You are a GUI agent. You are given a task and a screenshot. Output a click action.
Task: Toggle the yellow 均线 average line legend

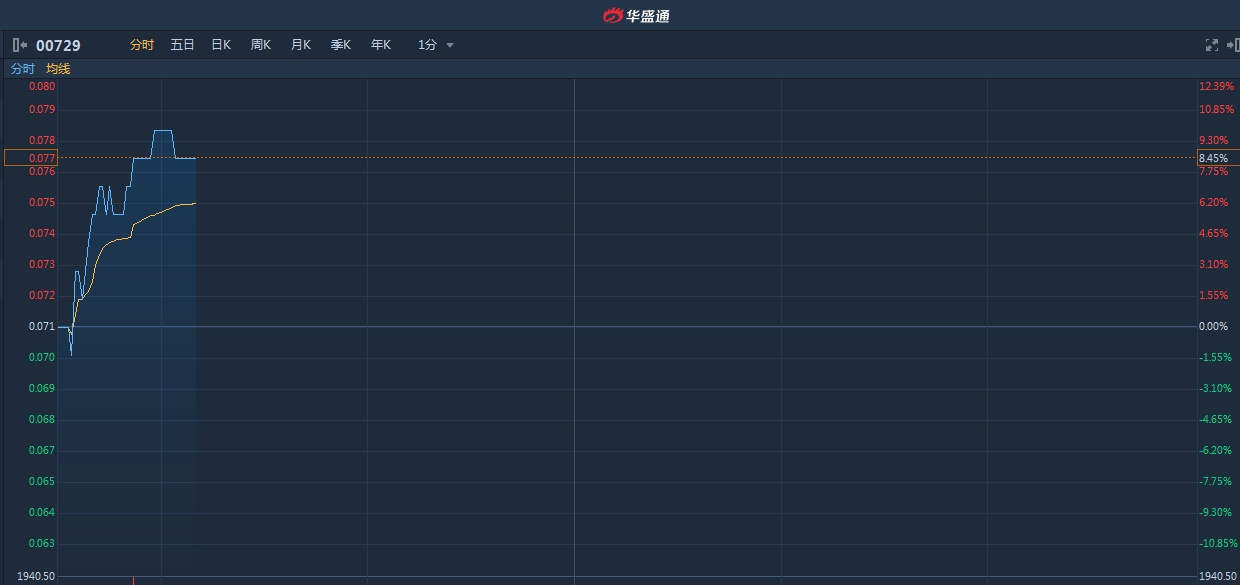point(58,69)
